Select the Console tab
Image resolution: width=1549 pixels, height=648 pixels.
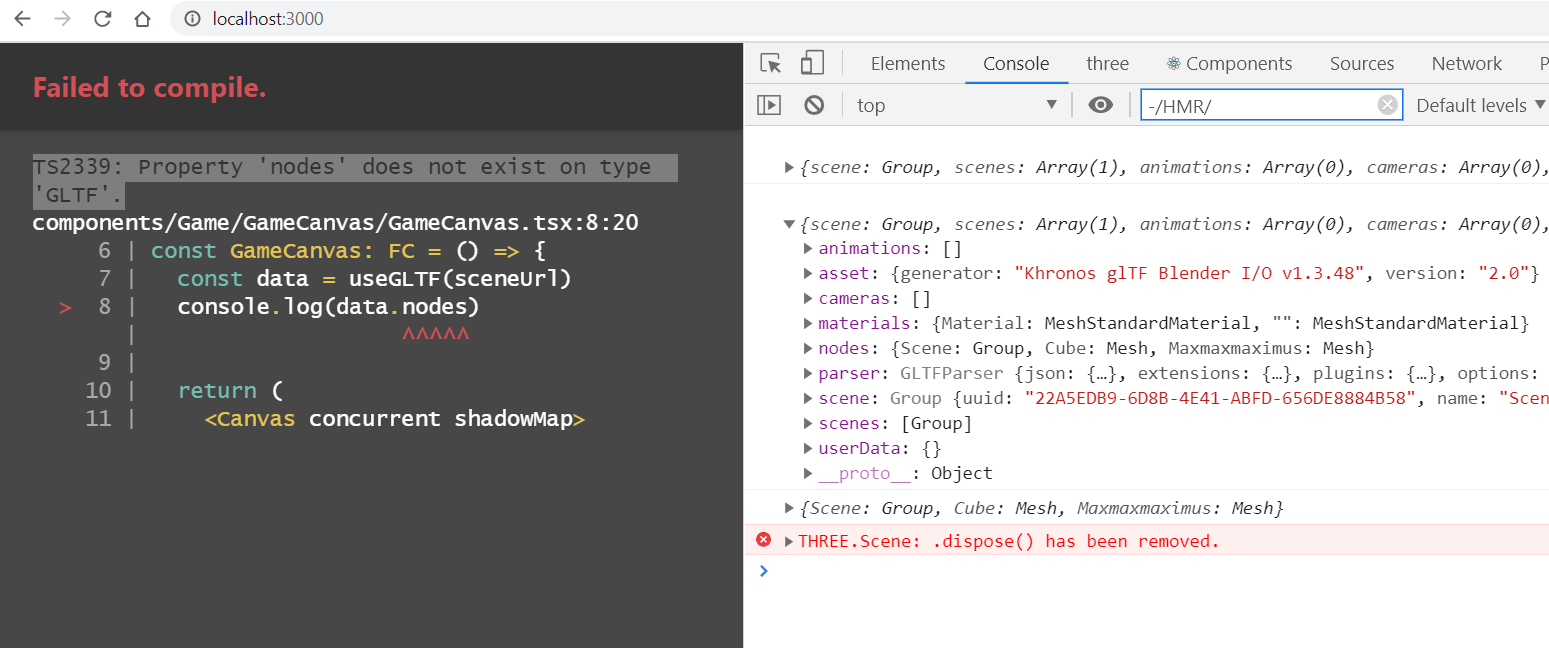[x=1016, y=63]
